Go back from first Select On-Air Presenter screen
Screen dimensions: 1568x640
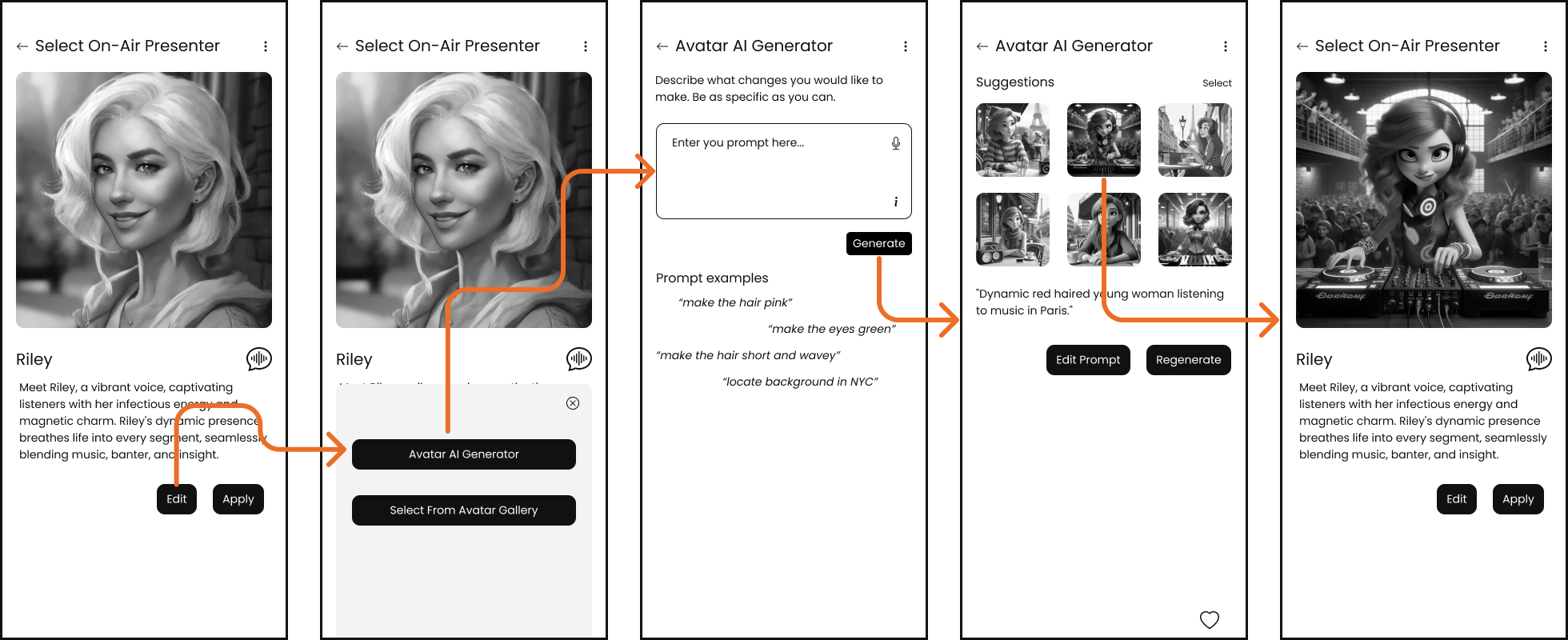coord(22,46)
